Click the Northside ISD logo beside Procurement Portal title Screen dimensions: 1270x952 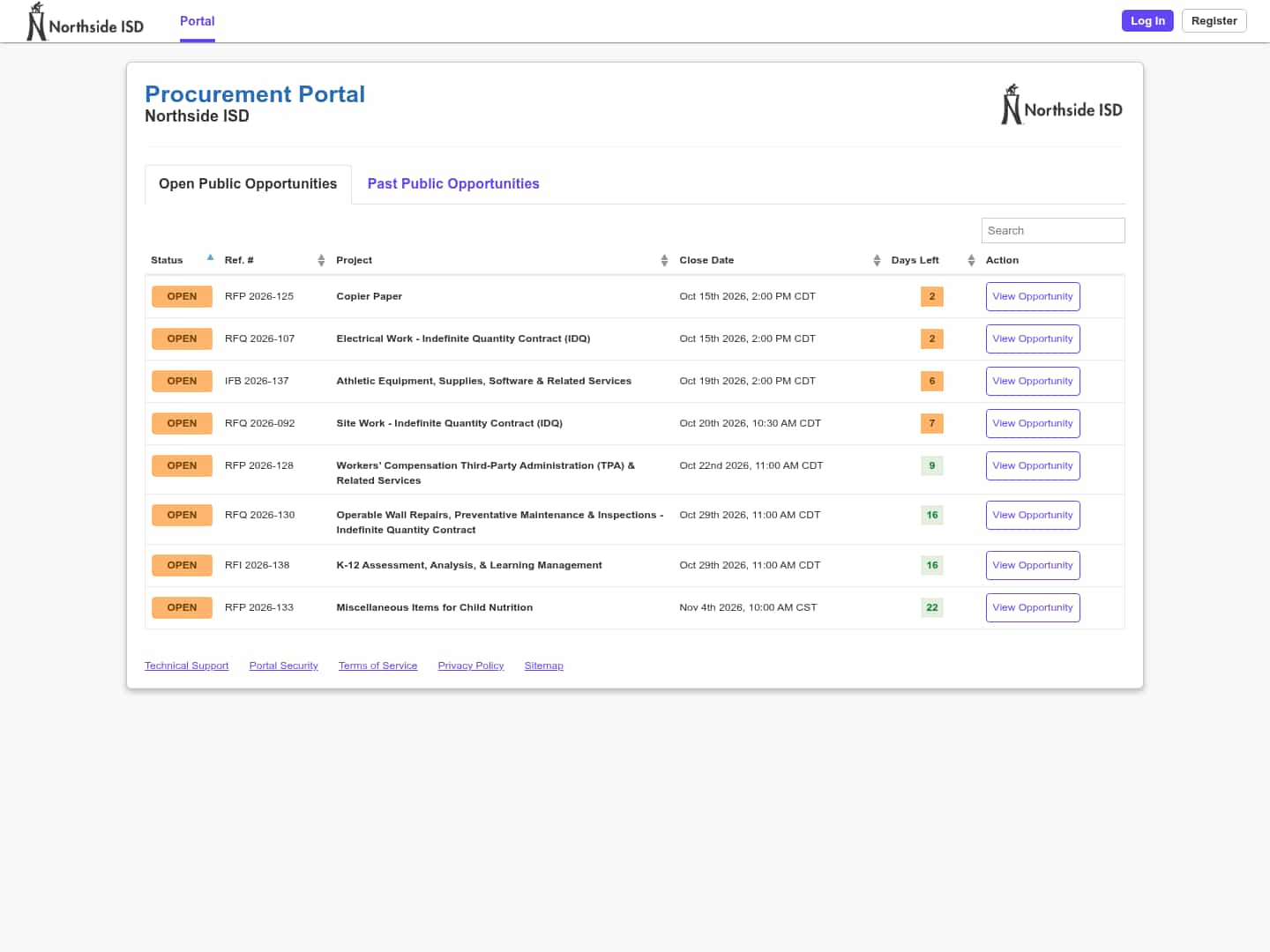point(1062,105)
